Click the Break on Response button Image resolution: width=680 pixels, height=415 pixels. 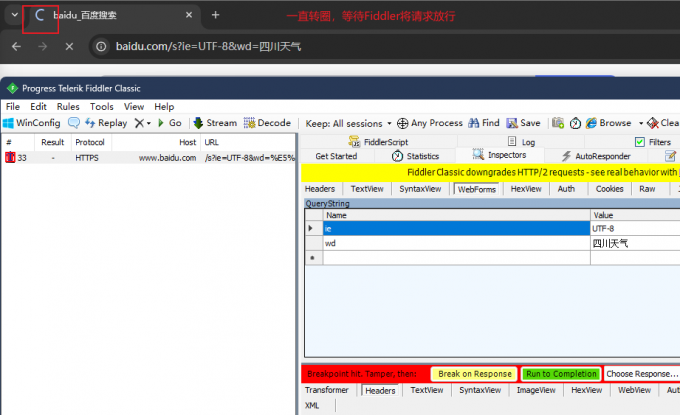pos(474,374)
